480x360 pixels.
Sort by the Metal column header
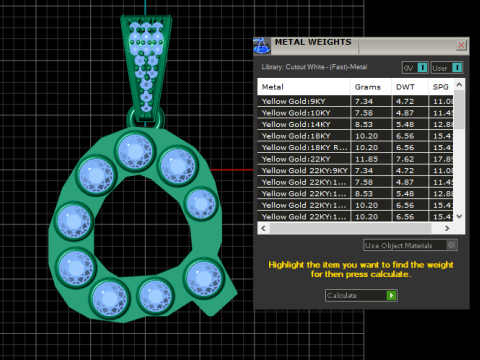304,87
